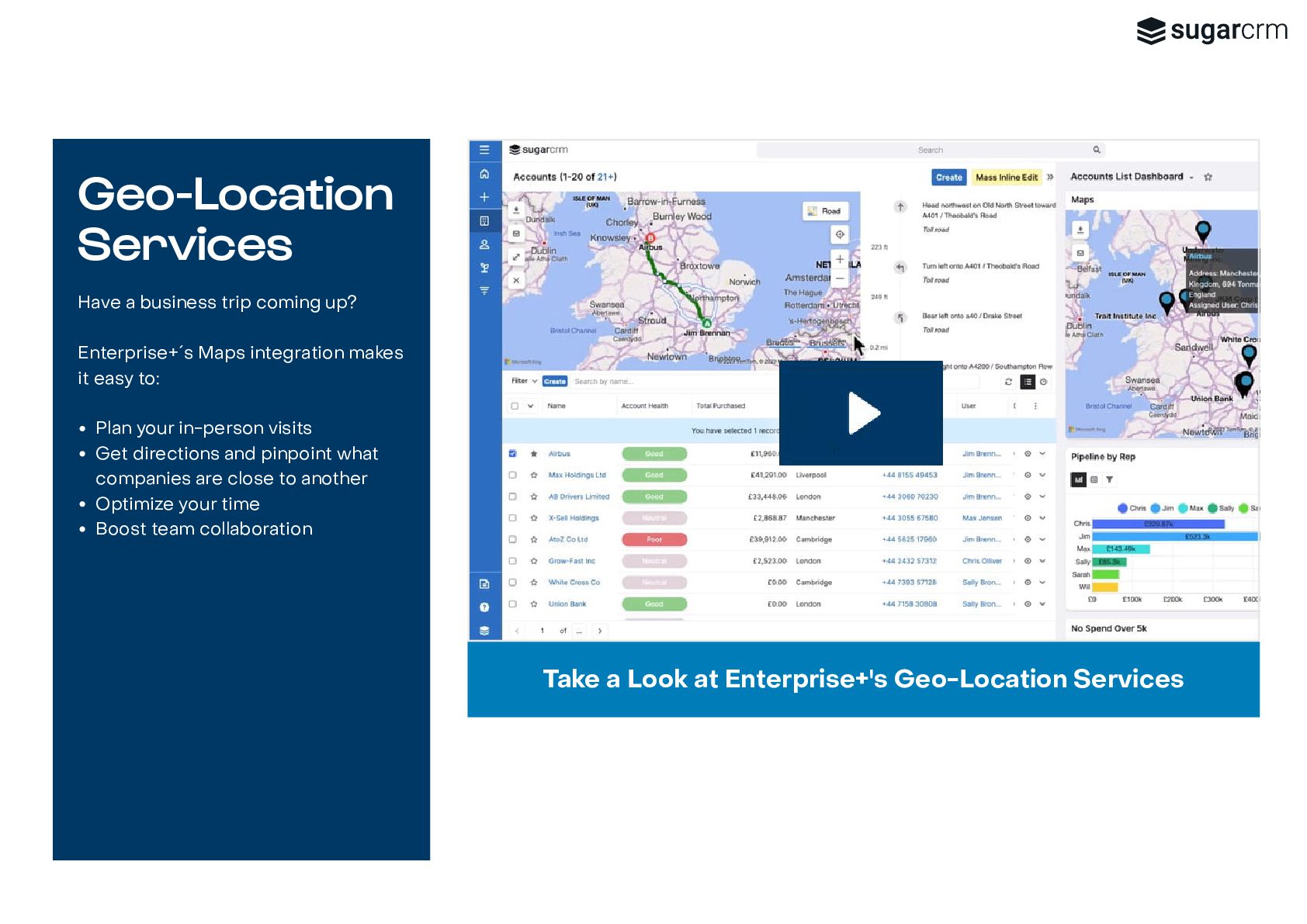The width and height of the screenshot is (1307, 924).
Task: Open Accounts module building icon in sidebar
Action: click(x=484, y=221)
